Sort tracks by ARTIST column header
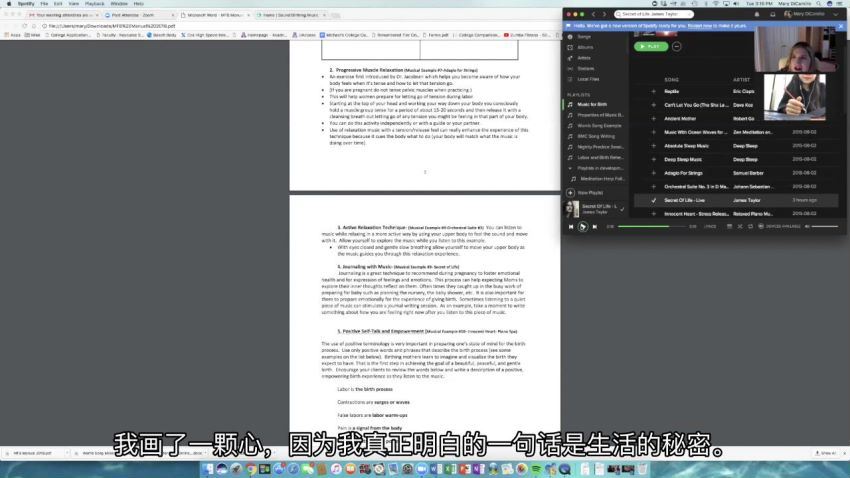The image size is (850, 478). [742, 80]
